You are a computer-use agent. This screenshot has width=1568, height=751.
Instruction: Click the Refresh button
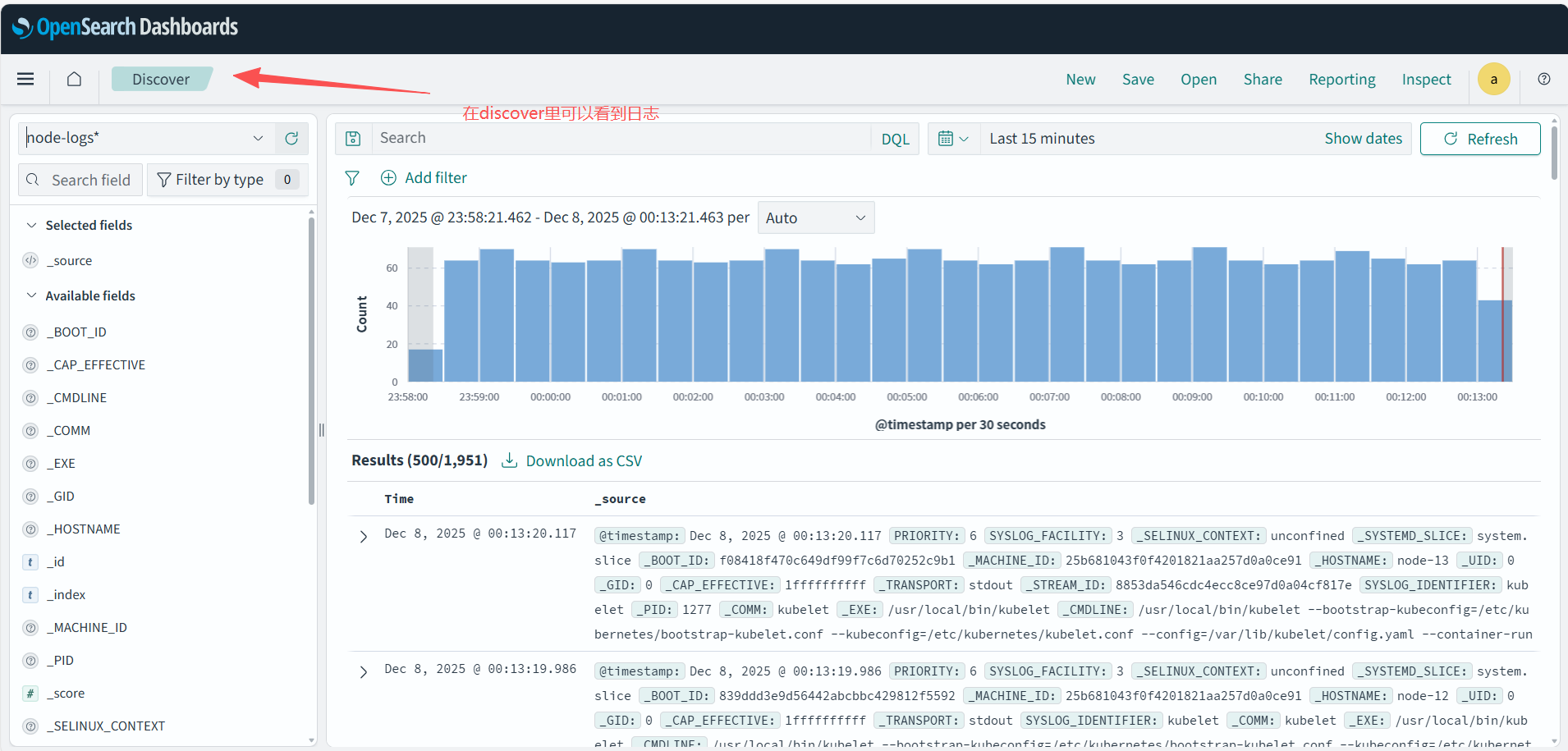(x=1480, y=139)
